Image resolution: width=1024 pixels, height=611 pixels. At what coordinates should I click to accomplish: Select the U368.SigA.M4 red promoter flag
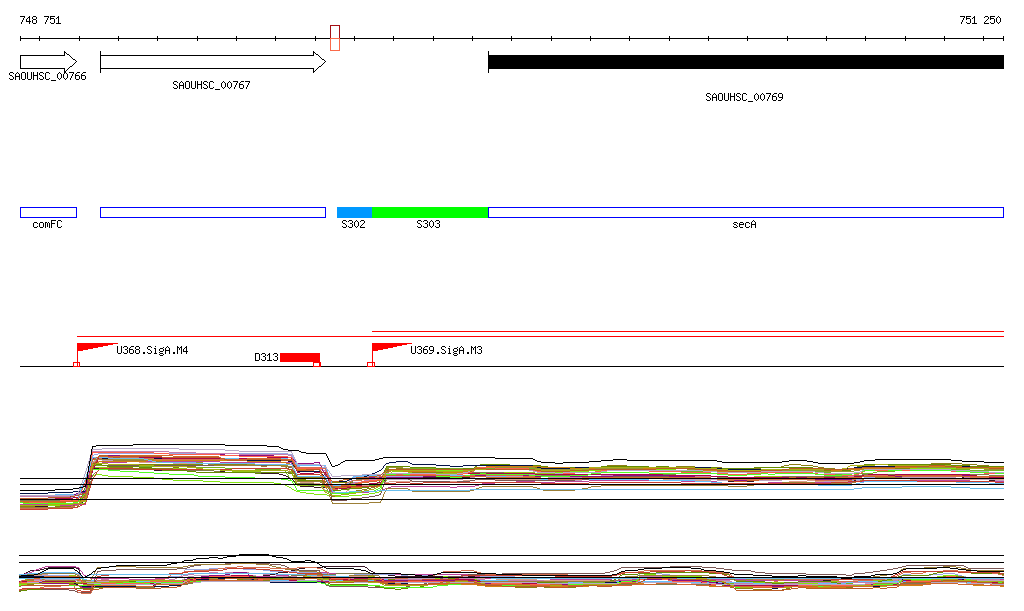point(93,348)
